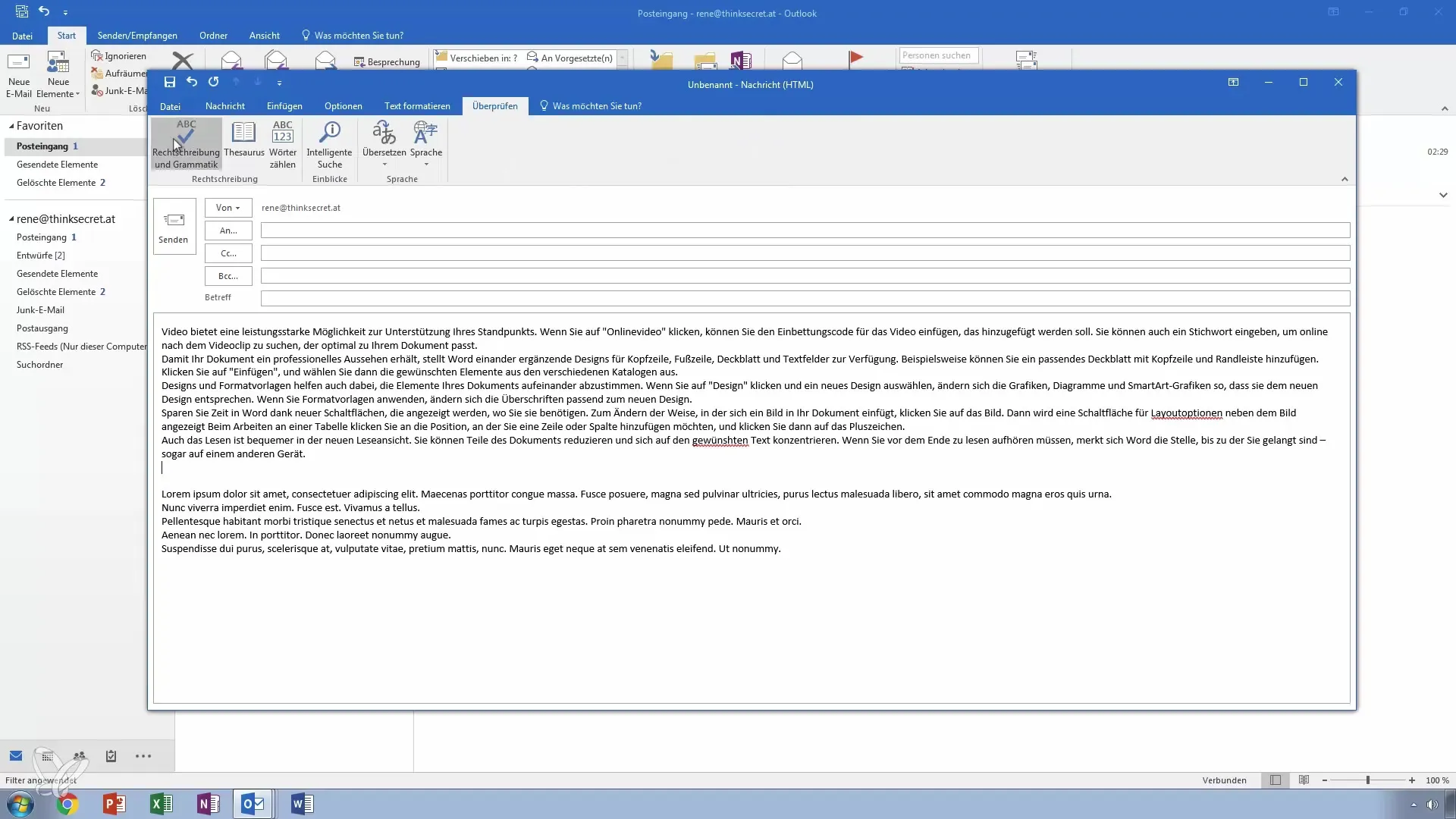The image size is (1456, 819).
Task: Open the Von sender dropdown
Action: 227,208
